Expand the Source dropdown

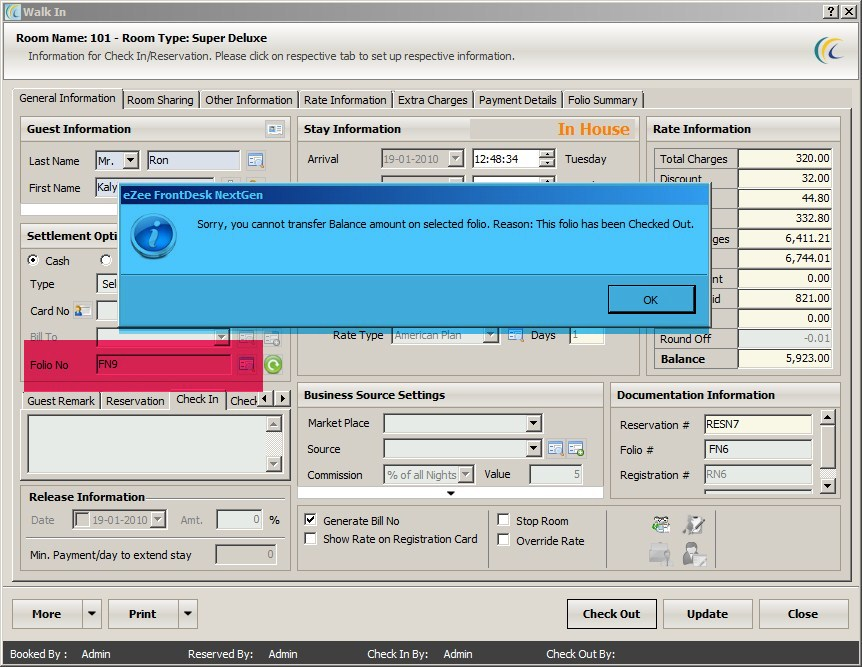point(533,449)
